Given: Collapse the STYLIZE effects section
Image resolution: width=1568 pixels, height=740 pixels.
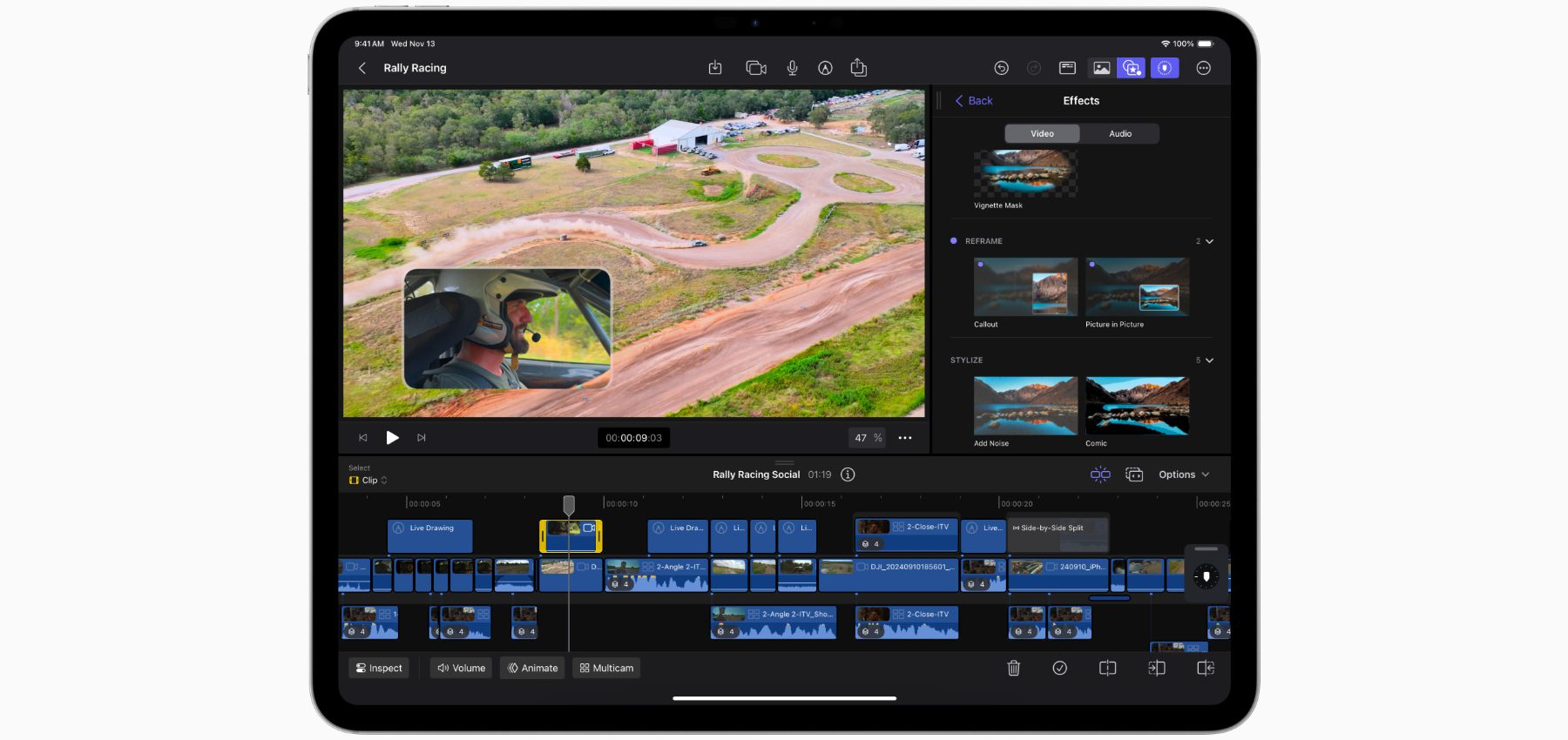Looking at the screenshot, I should click(1209, 360).
